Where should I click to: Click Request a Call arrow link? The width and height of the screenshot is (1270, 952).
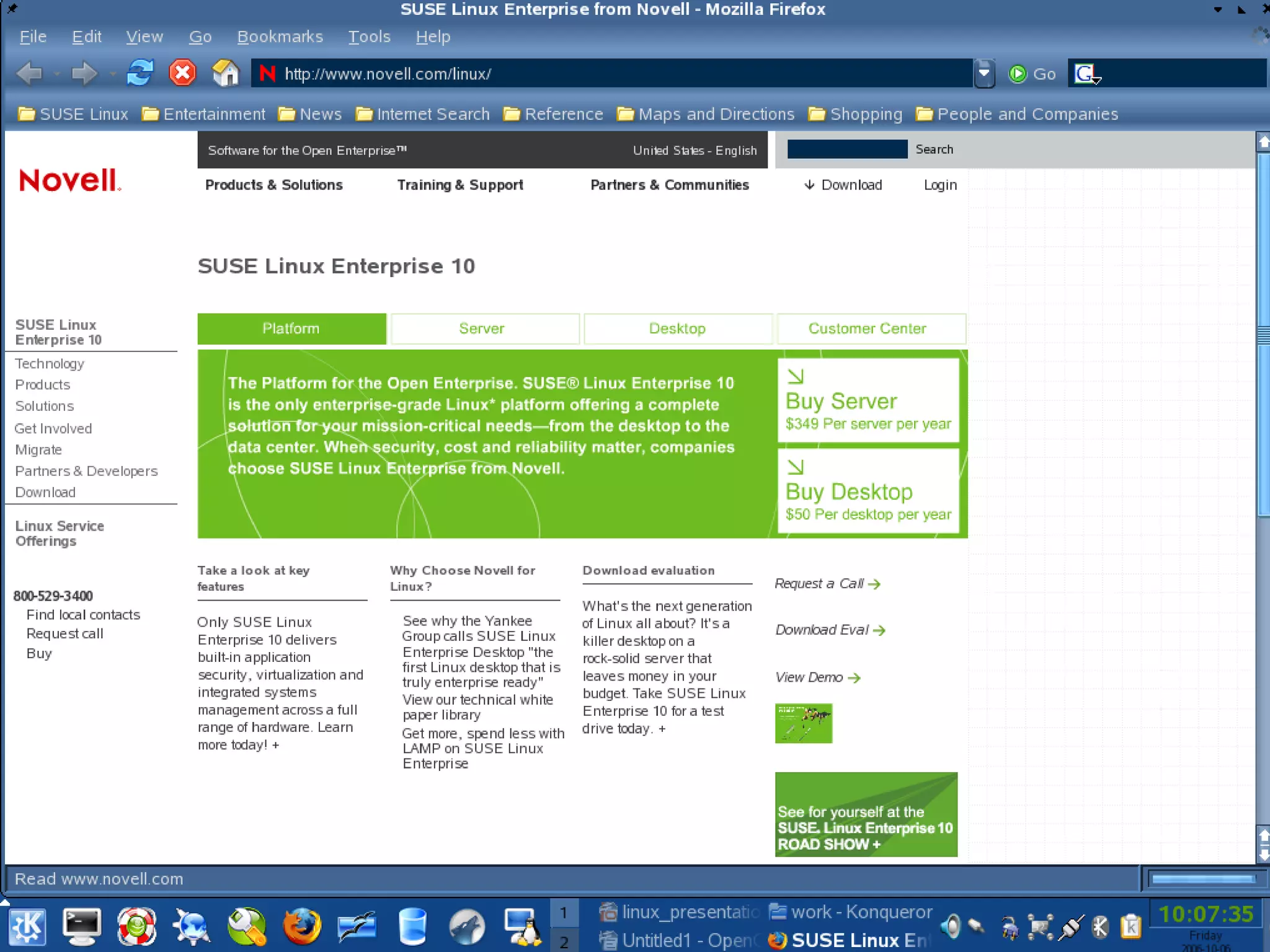pyautogui.click(x=827, y=584)
